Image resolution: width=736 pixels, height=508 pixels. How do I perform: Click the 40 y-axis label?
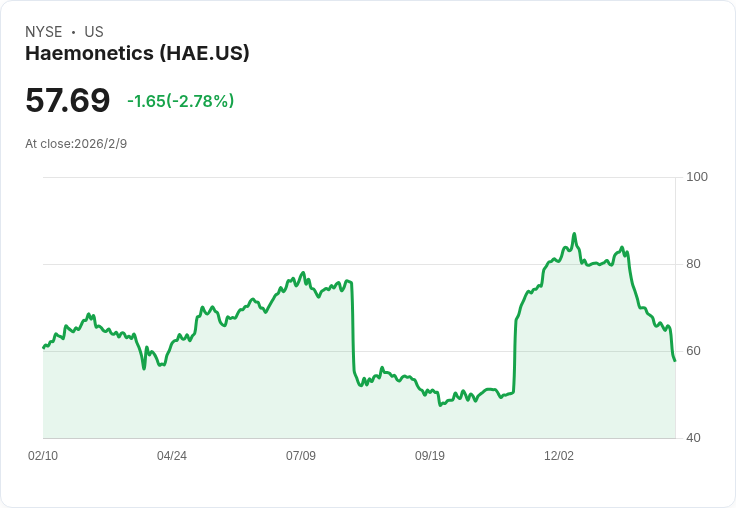(693, 438)
